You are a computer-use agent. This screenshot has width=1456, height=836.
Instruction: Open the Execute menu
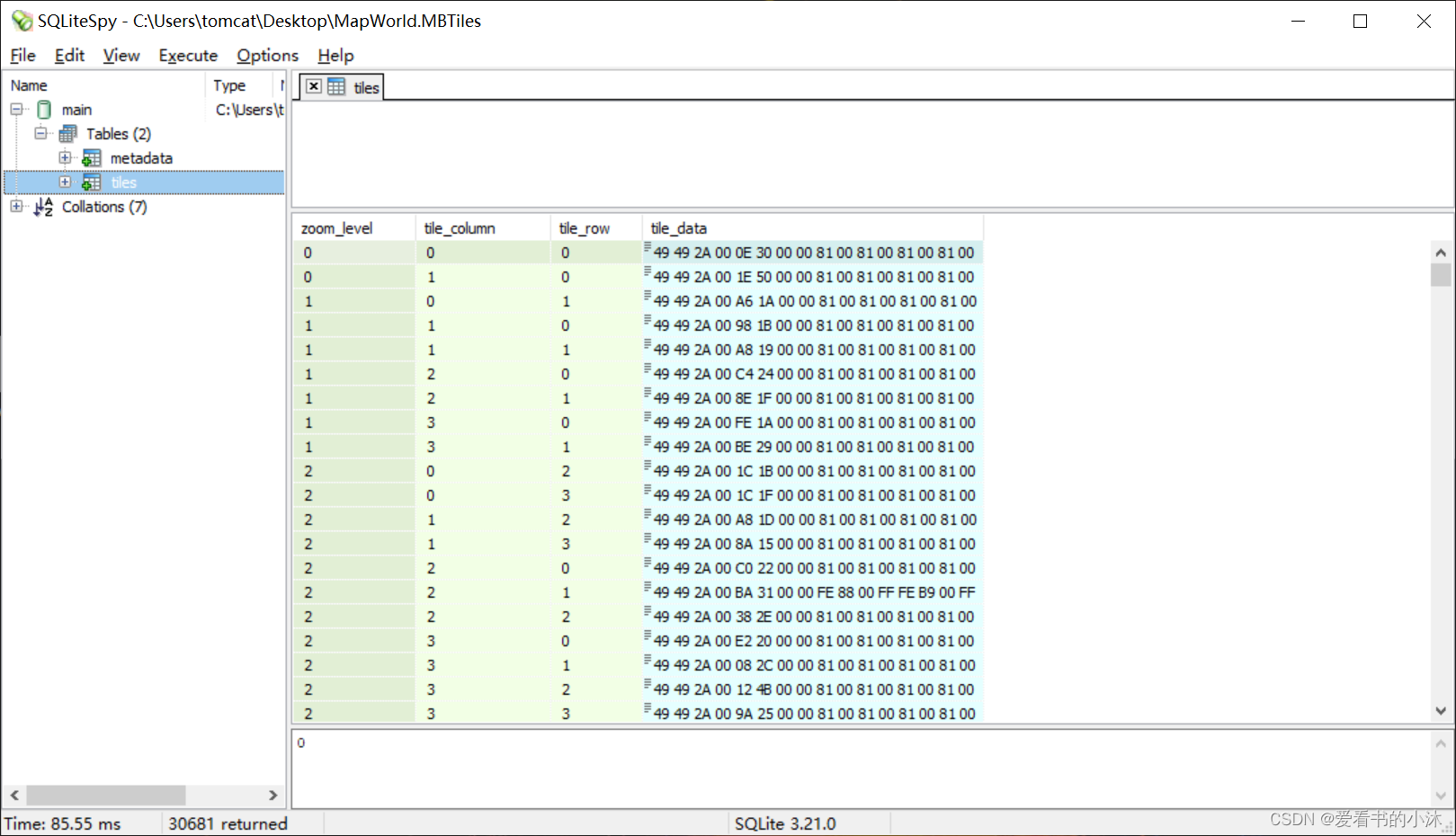pyautogui.click(x=188, y=56)
